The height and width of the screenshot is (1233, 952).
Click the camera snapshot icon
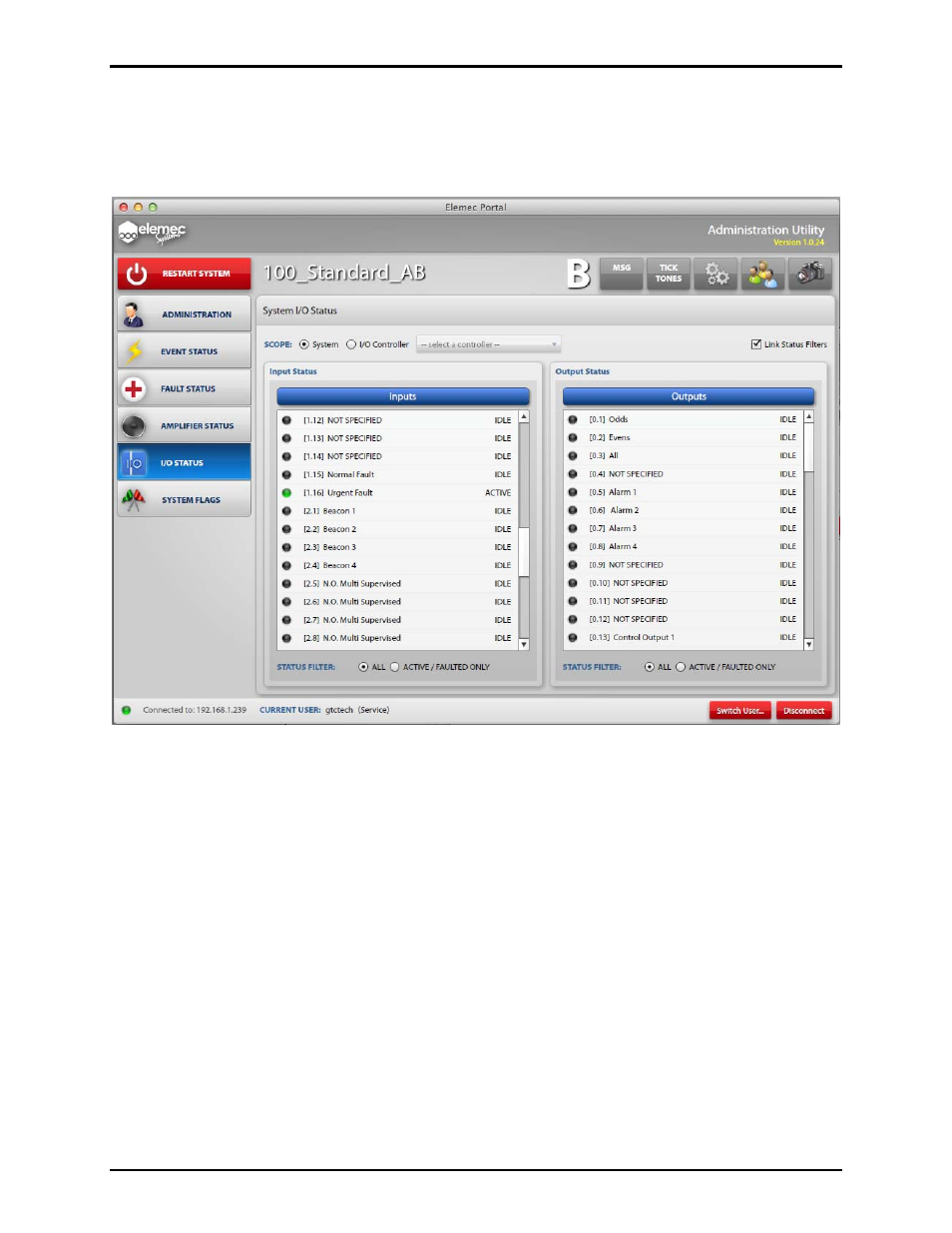pyautogui.click(x=809, y=274)
